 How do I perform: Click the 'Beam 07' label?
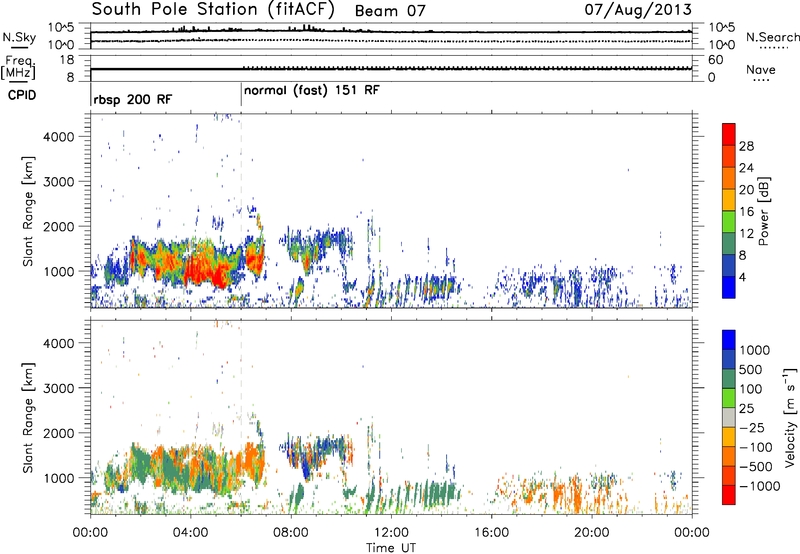coord(390,11)
